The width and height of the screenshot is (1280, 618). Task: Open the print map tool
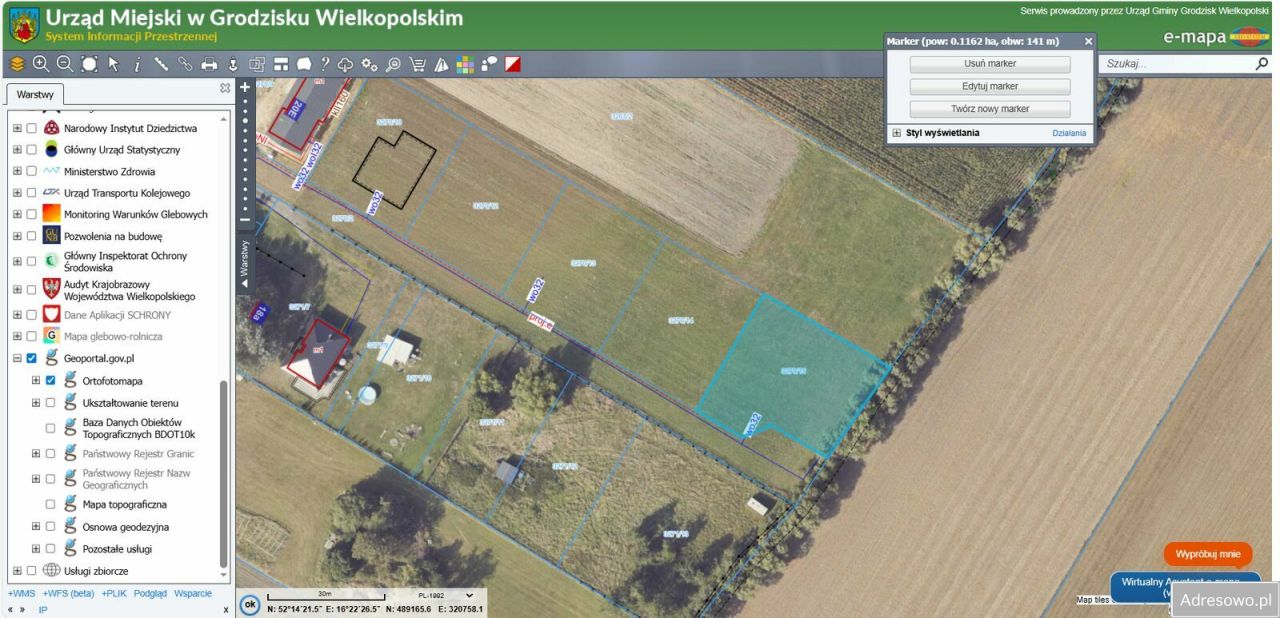209,64
